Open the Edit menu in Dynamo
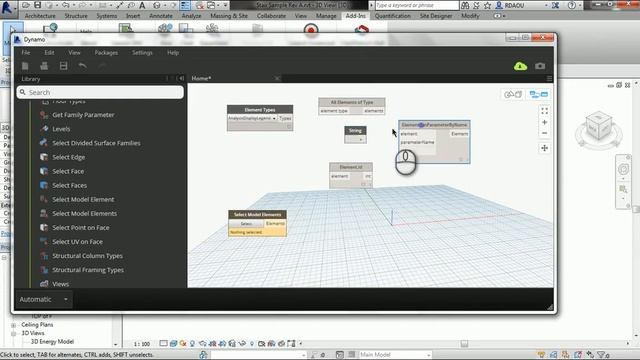Screen dimensions: 640x360 click(x=49, y=53)
